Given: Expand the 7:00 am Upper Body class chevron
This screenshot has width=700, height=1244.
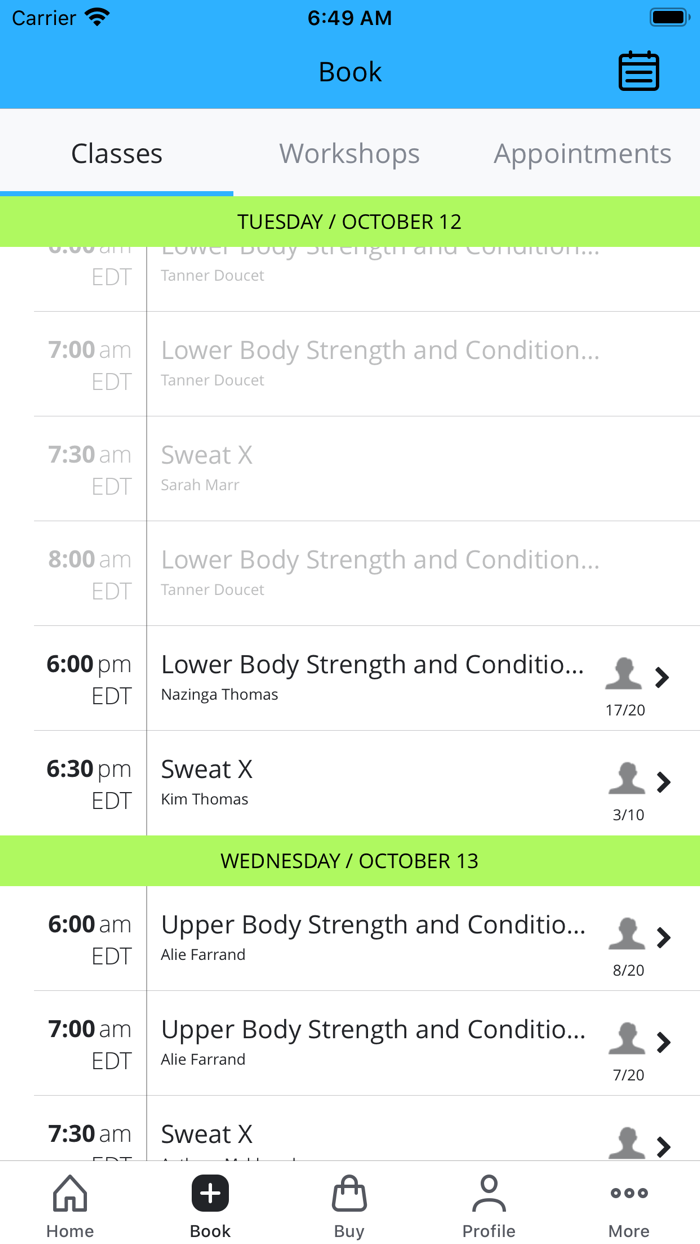Looking at the screenshot, I should point(663,1042).
